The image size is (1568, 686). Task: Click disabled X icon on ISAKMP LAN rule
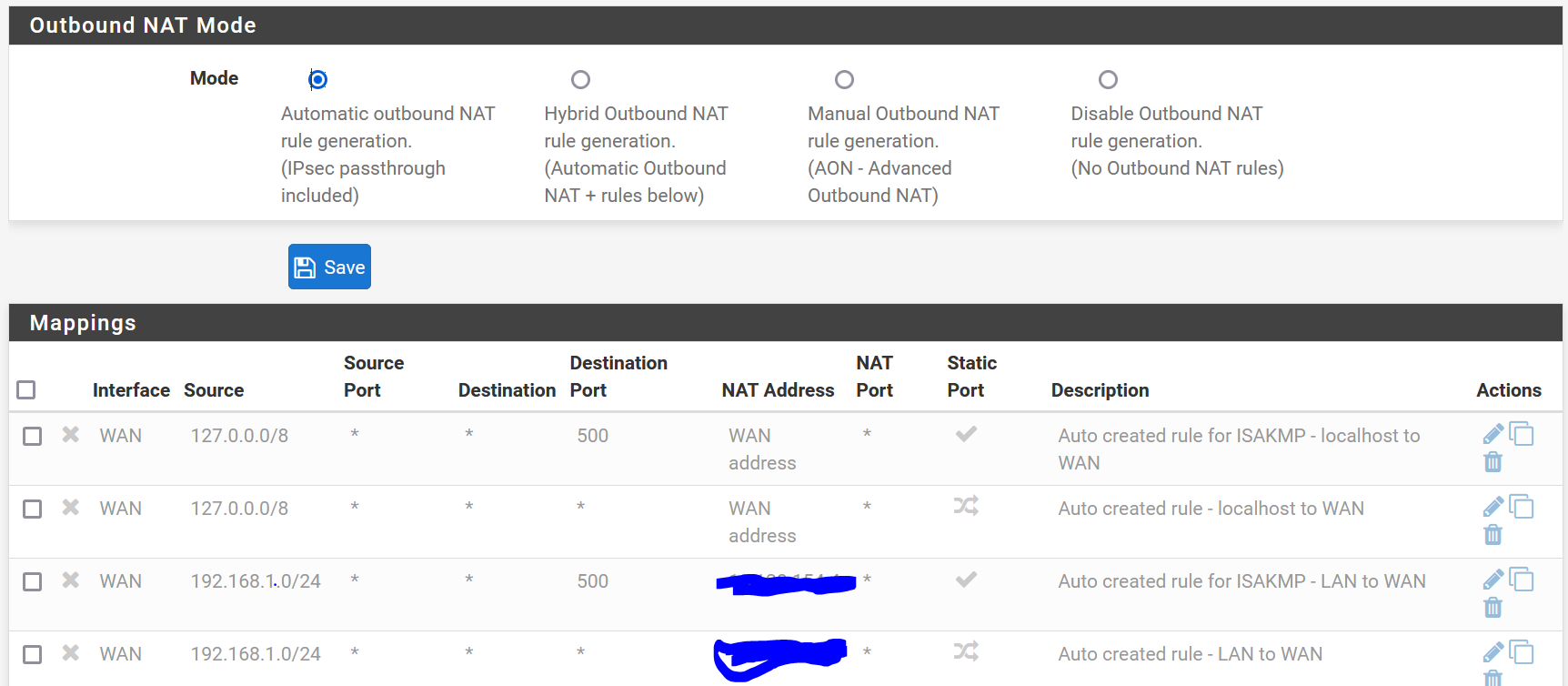70,580
